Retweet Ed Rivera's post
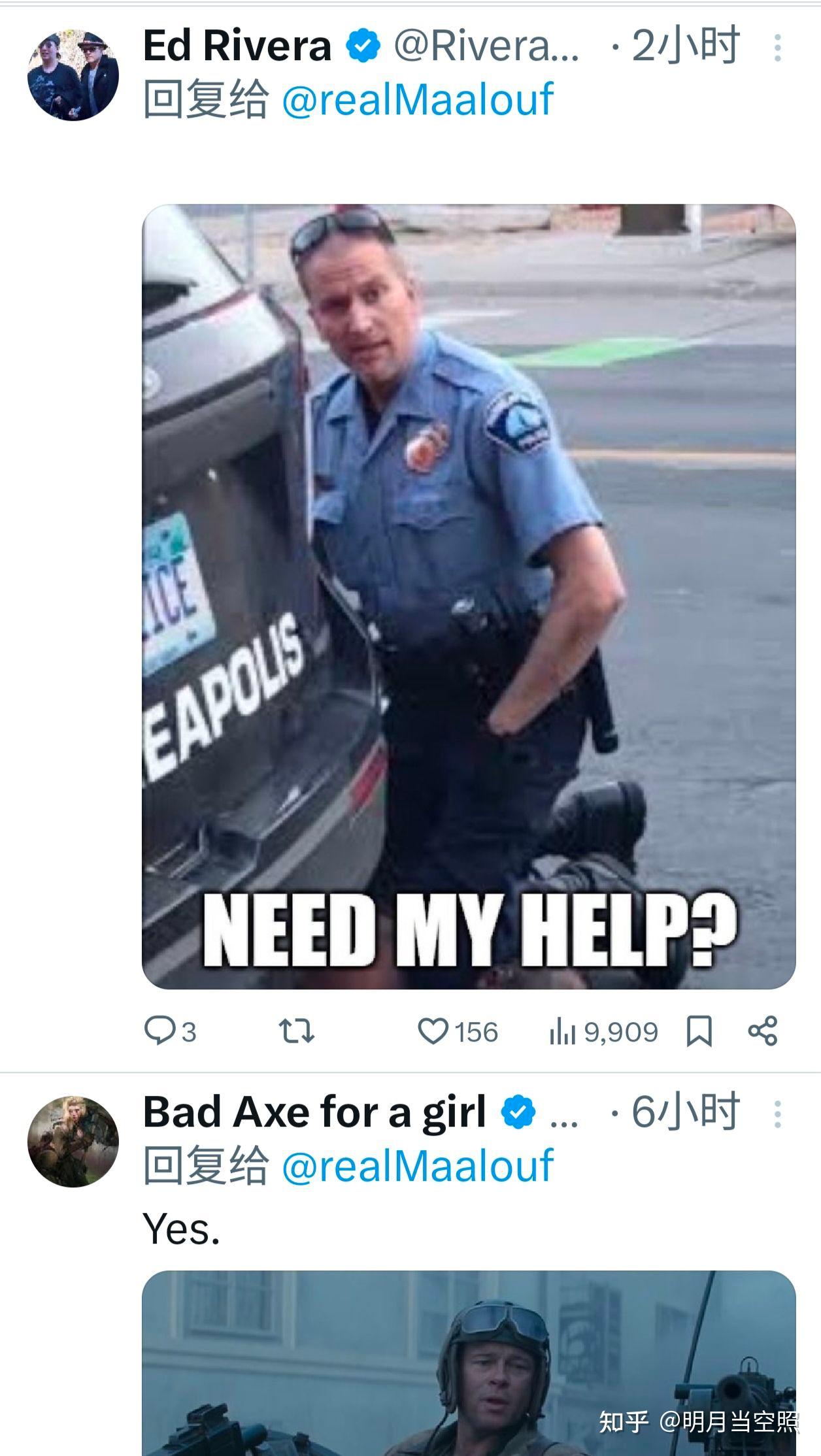This screenshot has width=821, height=1456. [x=297, y=1032]
